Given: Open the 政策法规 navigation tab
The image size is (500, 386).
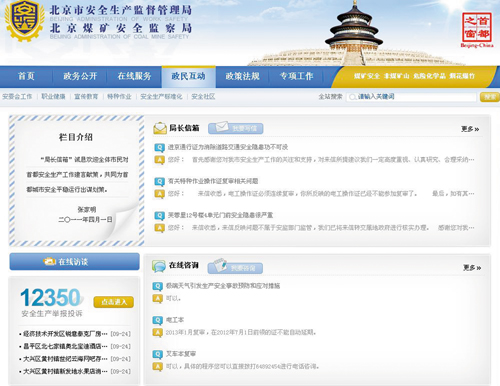Looking at the screenshot, I should click(x=242, y=76).
